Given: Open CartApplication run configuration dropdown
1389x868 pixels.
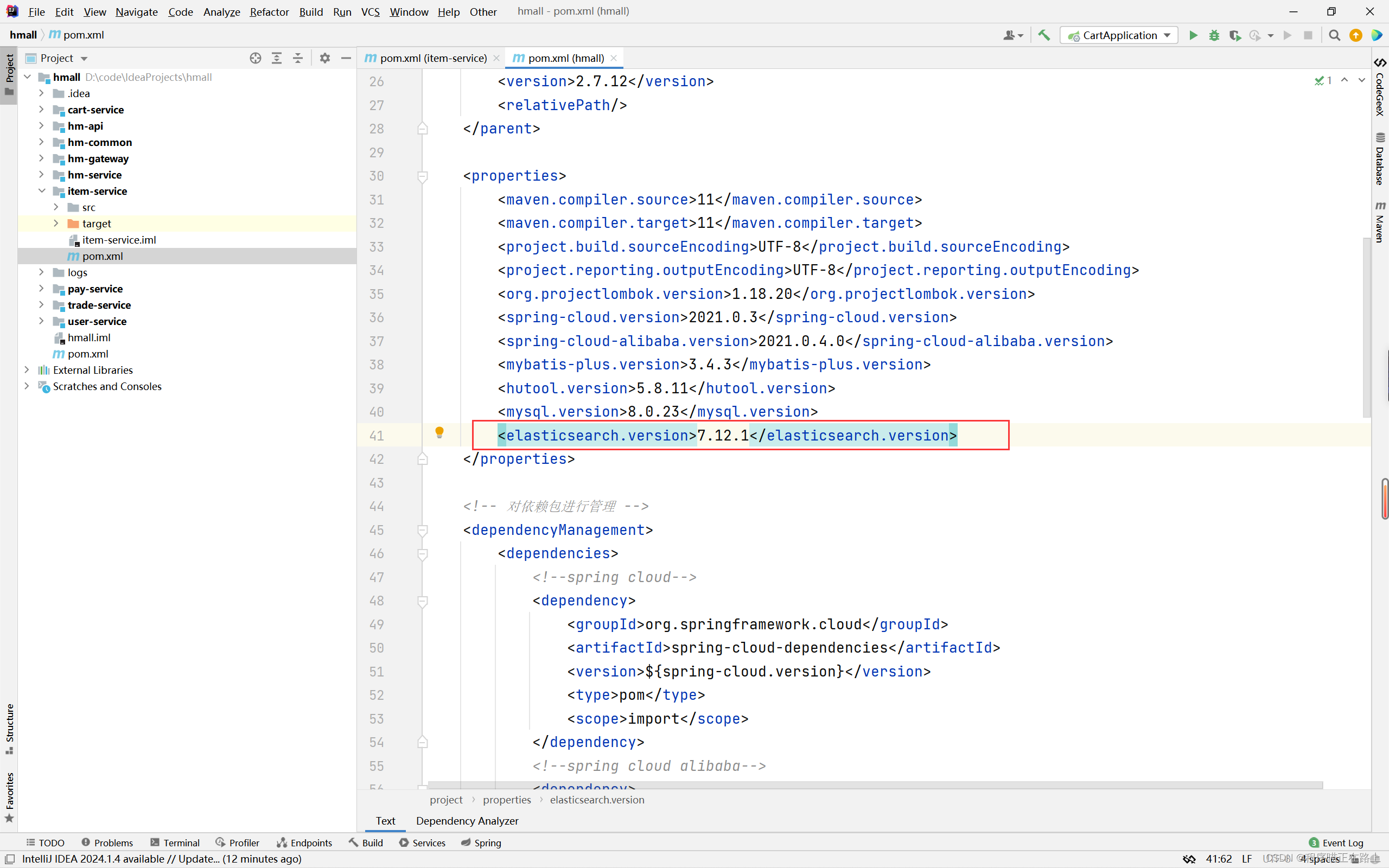Looking at the screenshot, I should click(1119, 36).
